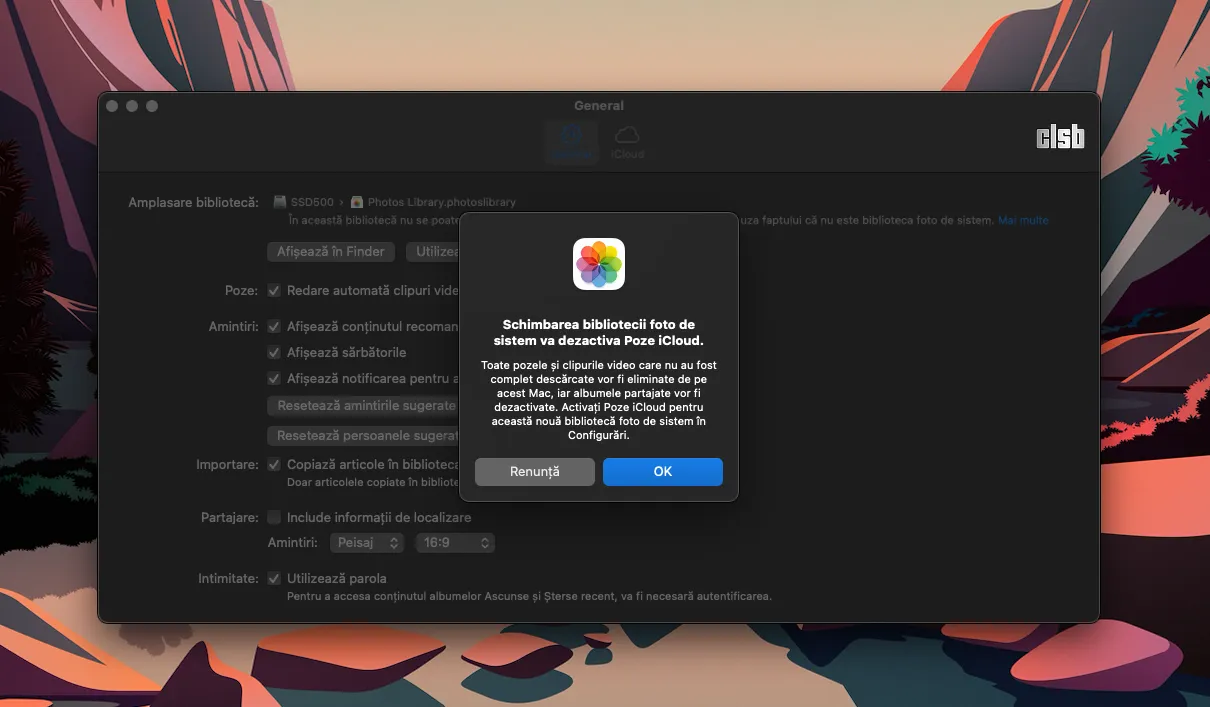Viewport: 1210px width, 707px height.
Task: Click the Photos Library.photoslibrary file icon
Action: click(x=357, y=202)
